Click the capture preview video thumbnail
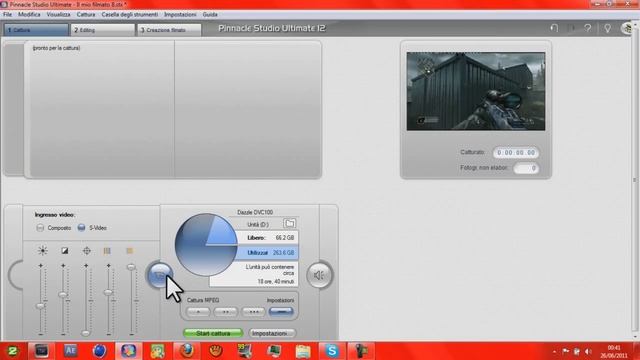This screenshot has width=640, height=360. pyautogui.click(x=476, y=91)
